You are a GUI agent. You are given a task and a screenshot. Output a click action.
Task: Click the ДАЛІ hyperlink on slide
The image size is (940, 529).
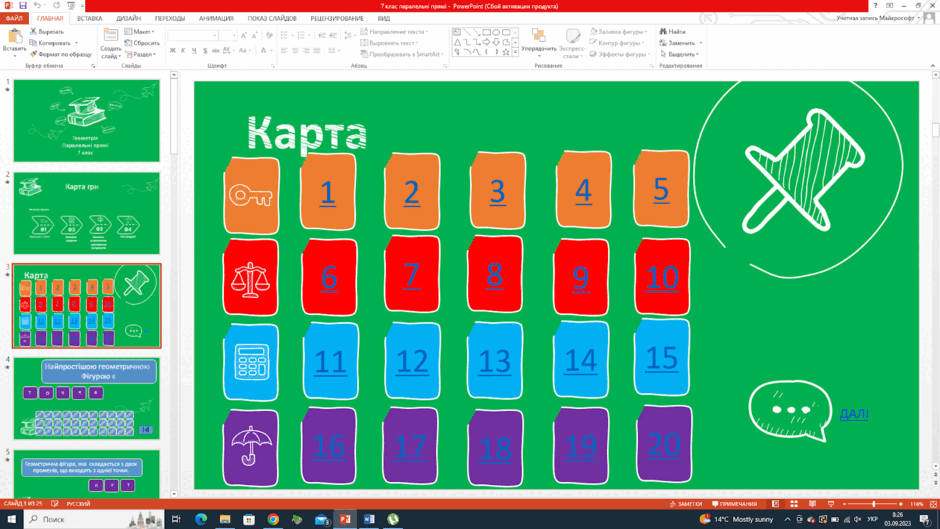coord(854,414)
